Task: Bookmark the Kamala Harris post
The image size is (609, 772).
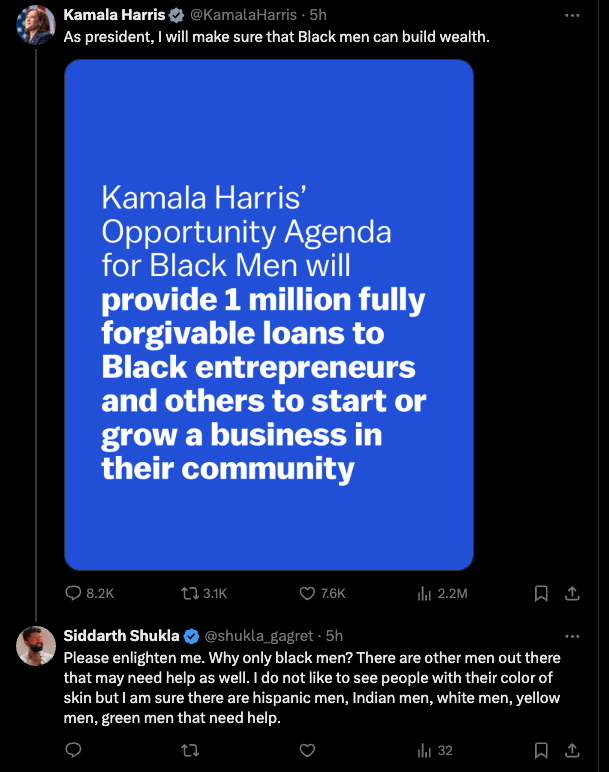Action: tap(541, 593)
